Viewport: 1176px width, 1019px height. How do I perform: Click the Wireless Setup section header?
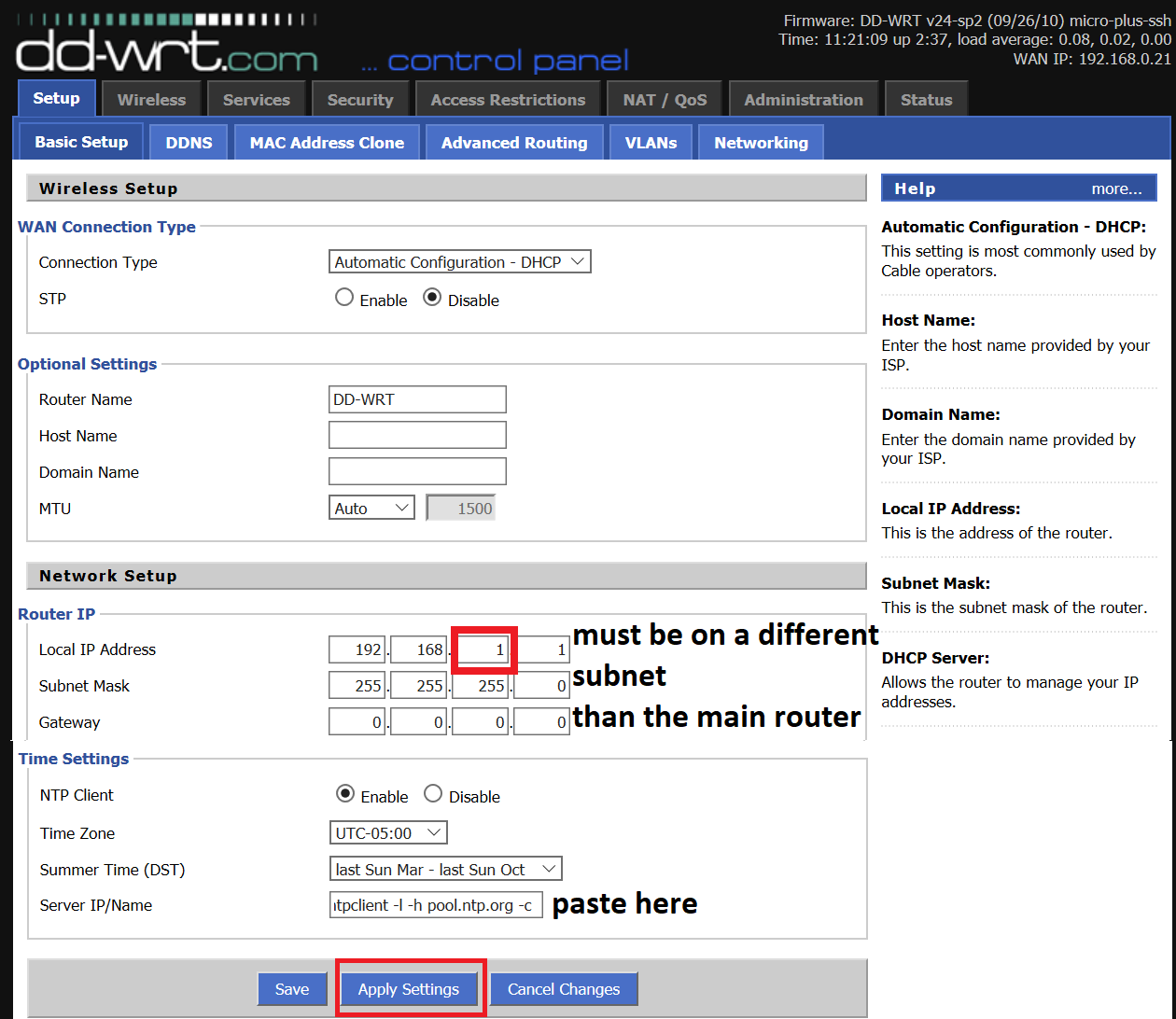(447, 188)
